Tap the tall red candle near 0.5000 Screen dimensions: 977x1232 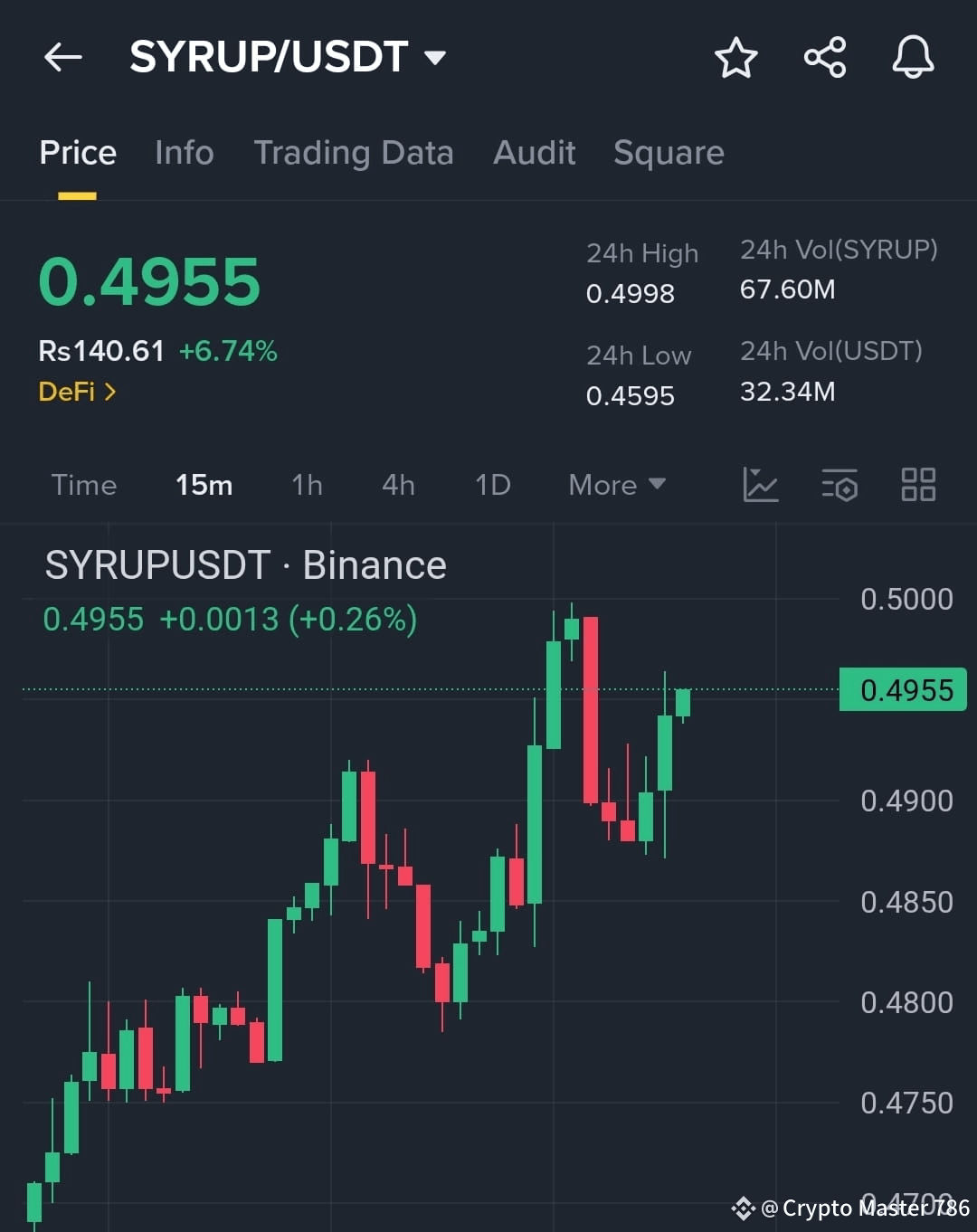591,710
